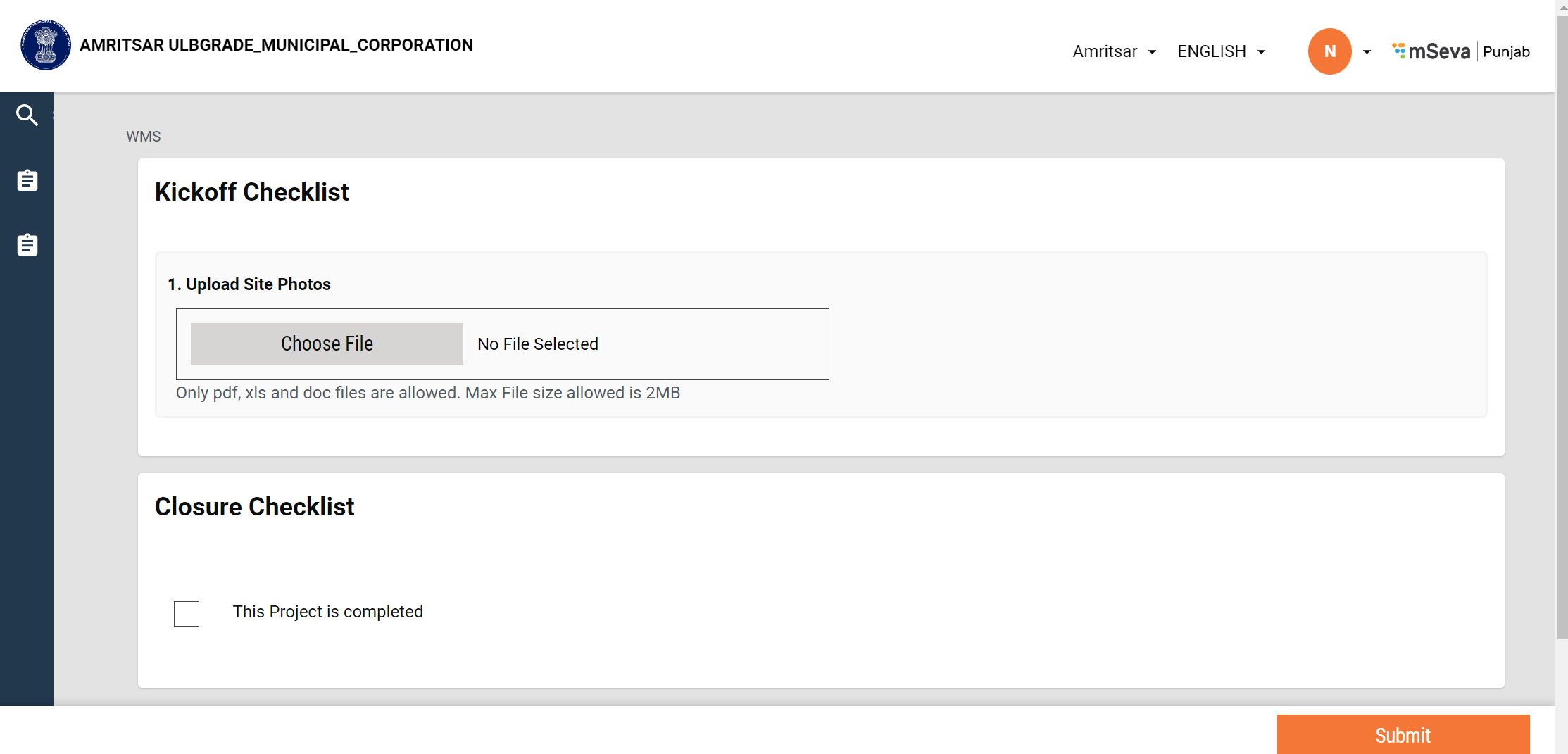Click the Upload Site Photos label
Viewport: 1568px width, 754px height.
click(x=249, y=284)
